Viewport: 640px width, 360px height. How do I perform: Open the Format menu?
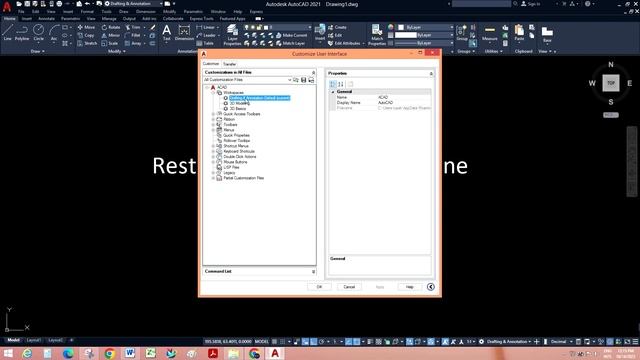pyautogui.click(x=87, y=12)
